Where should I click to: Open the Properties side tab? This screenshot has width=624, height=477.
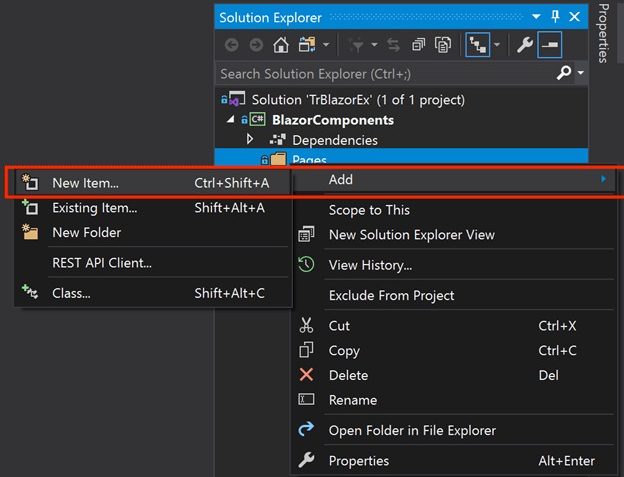click(604, 35)
